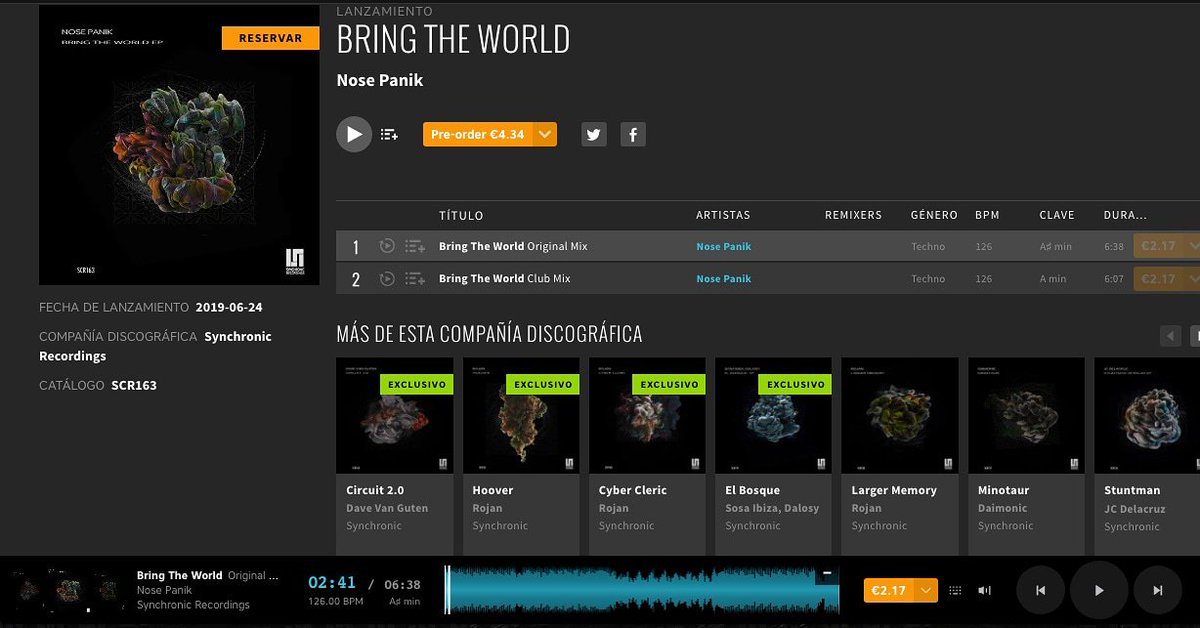
Task: Open Circuit 2.0 release cover
Action: pyautogui.click(x=394, y=416)
